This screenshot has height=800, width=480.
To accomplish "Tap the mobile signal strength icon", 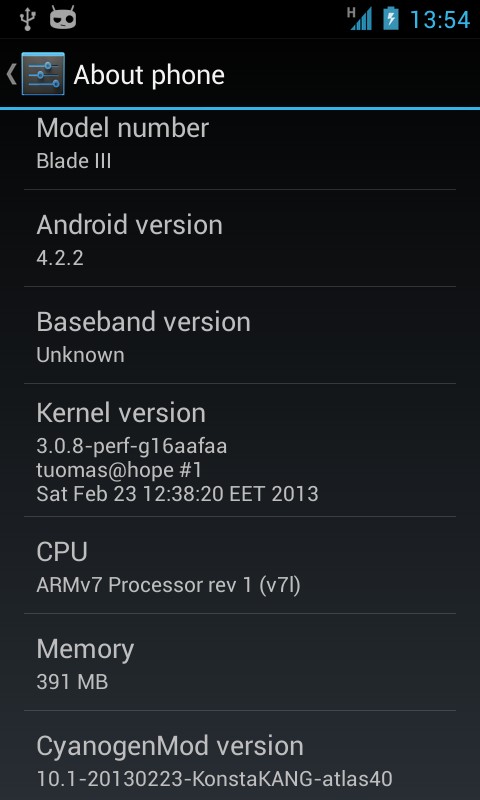I will point(360,18).
